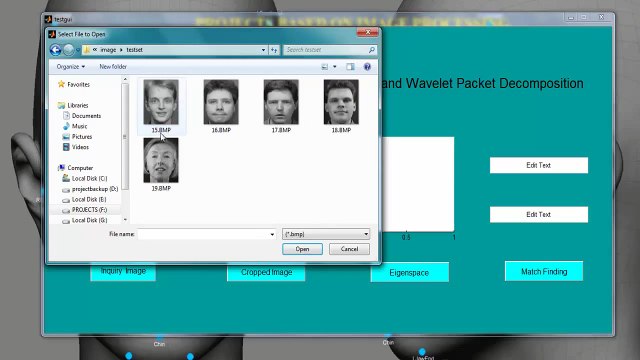Go back using the blue back arrow
Image resolution: width=640 pixels, height=360 pixels.
point(56,50)
